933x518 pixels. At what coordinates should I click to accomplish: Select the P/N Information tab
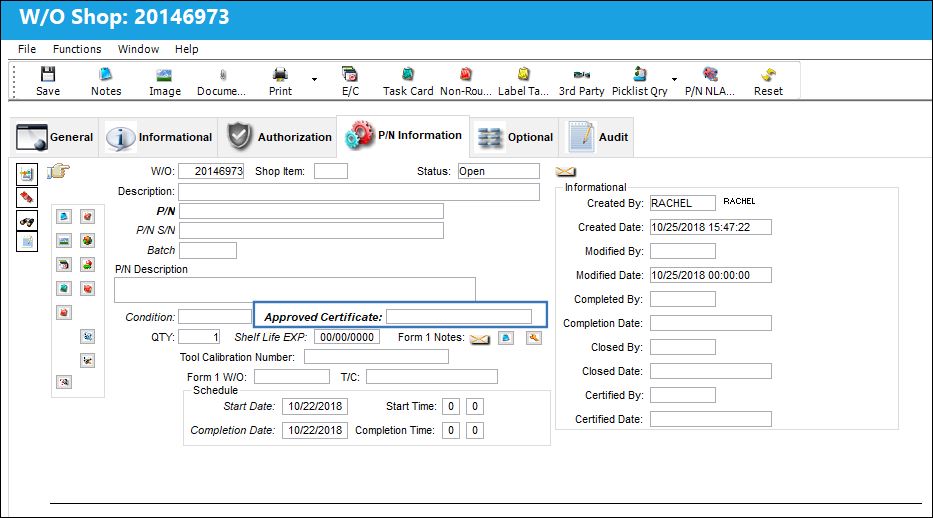pyautogui.click(x=403, y=136)
